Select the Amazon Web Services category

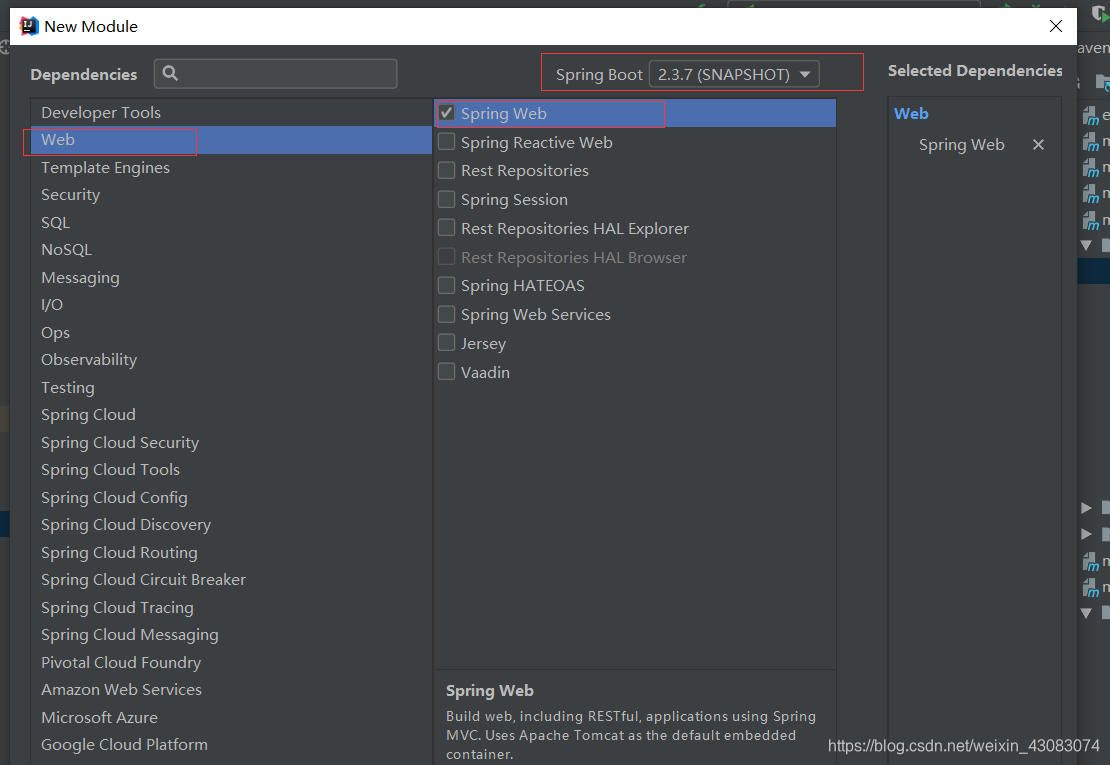[x=231, y=690]
